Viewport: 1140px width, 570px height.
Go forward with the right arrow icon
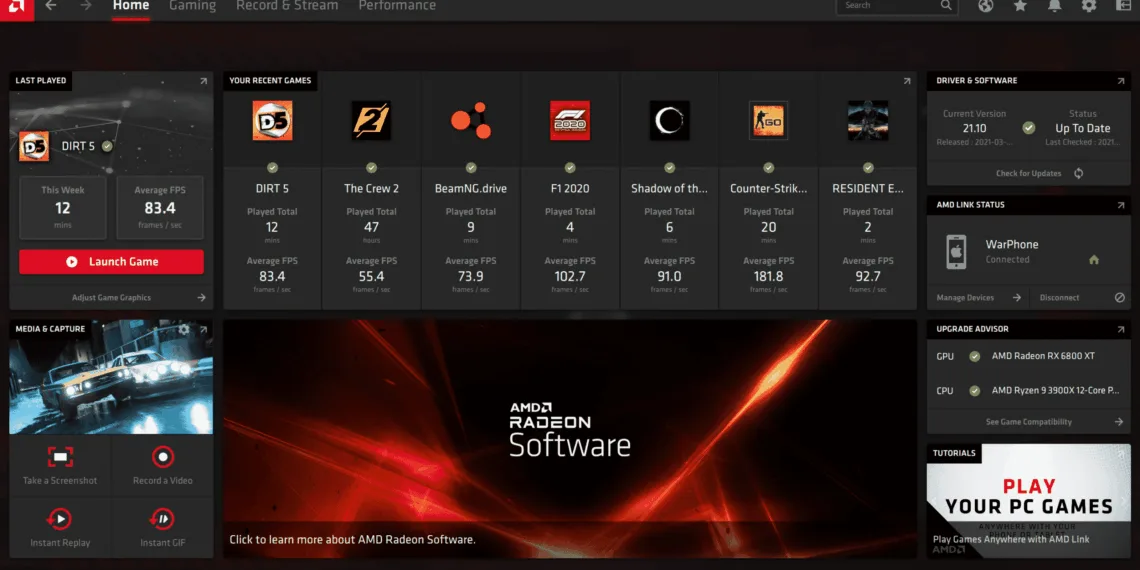click(x=86, y=6)
